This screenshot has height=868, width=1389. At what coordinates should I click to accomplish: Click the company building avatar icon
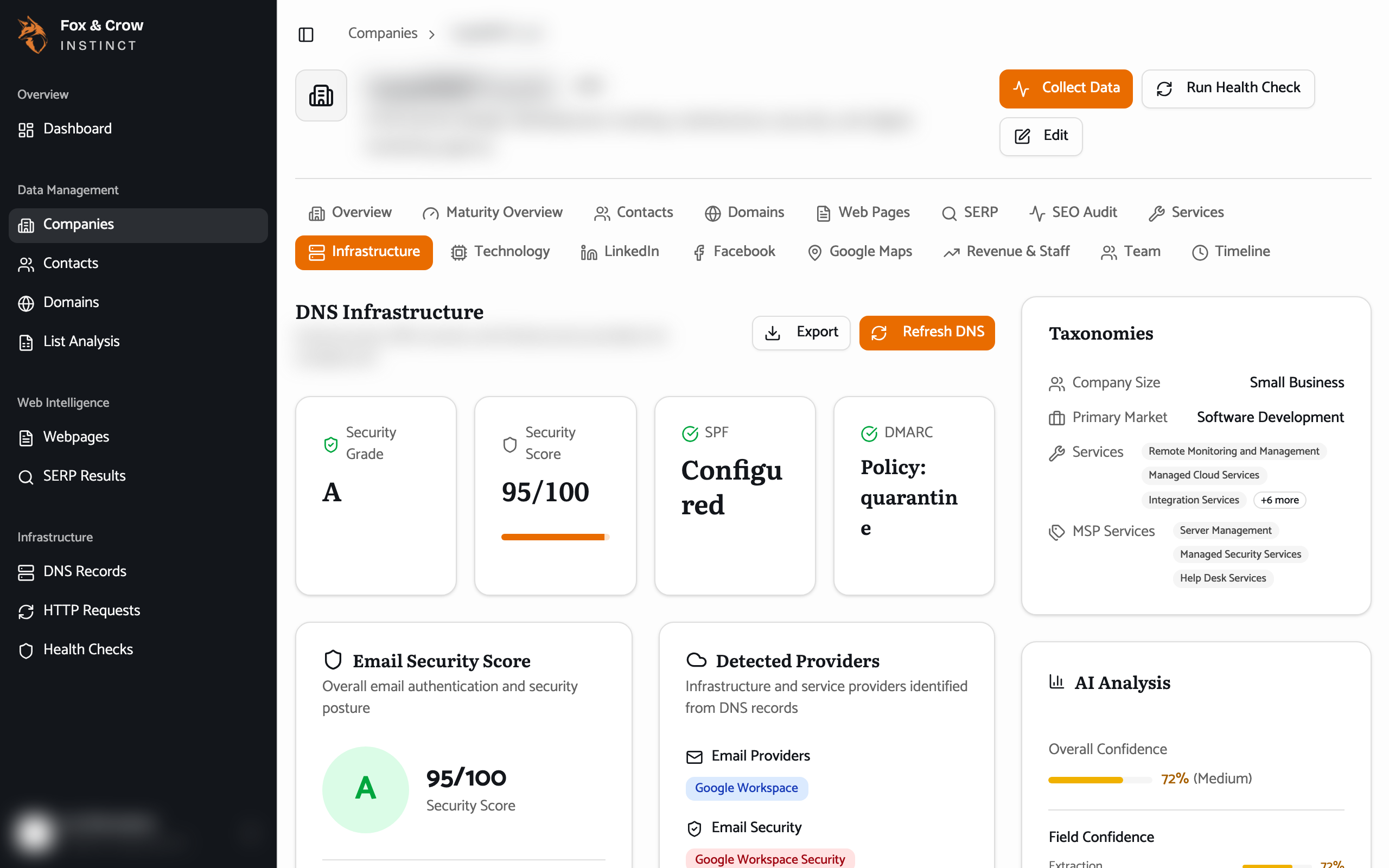coord(321,95)
